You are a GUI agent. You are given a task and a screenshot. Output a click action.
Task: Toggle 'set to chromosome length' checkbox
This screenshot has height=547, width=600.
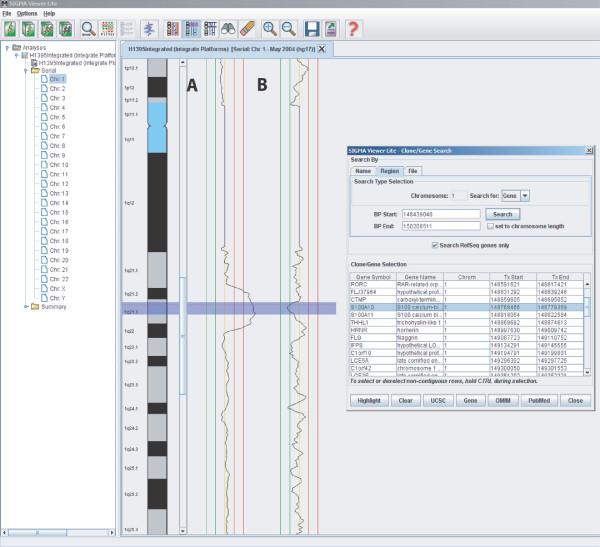pyautogui.click(x=490, y=226)
